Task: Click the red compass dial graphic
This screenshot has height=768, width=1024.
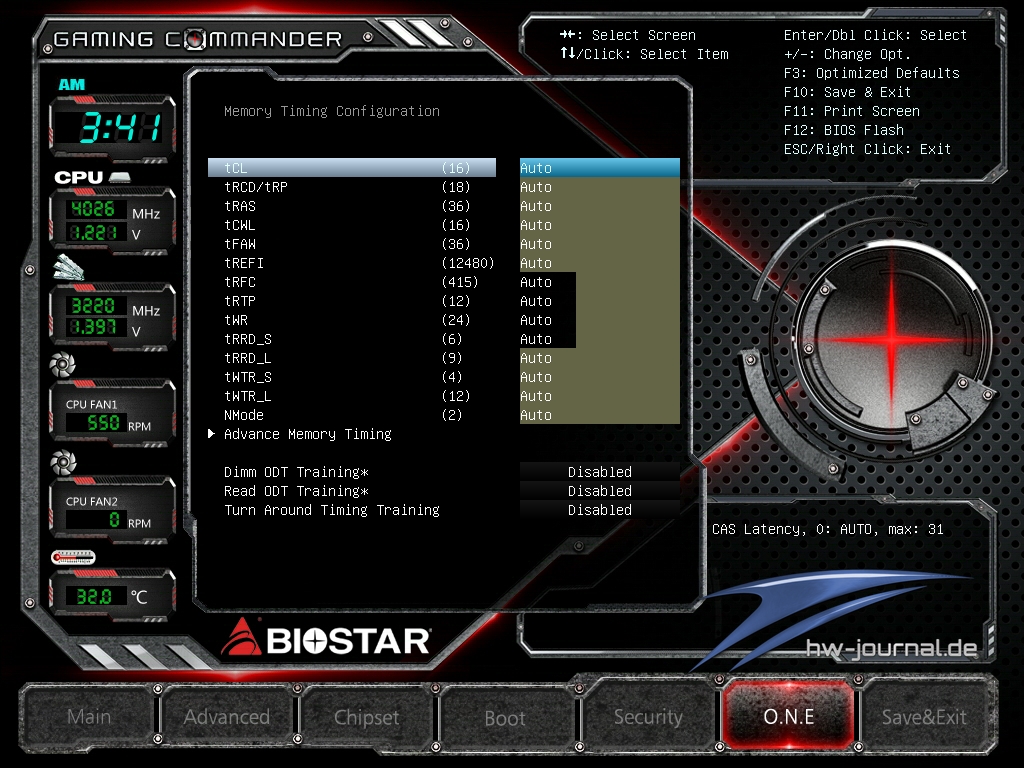Action: coord(892,338)
